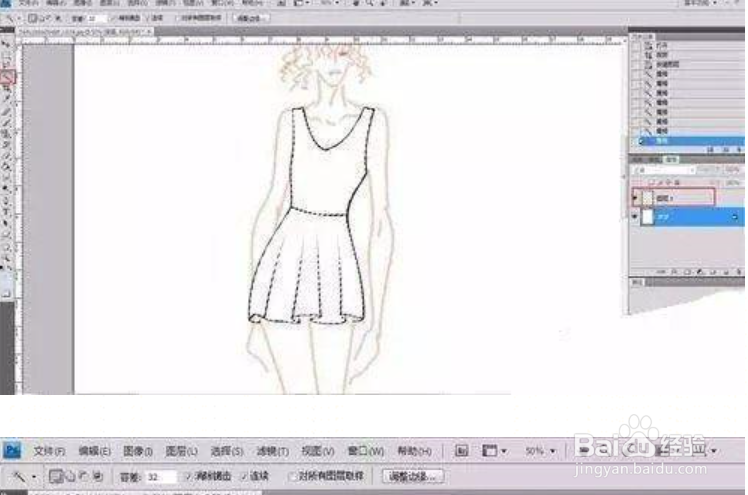Close the open document tab
748x495 pixels.
tap(149, 31)
